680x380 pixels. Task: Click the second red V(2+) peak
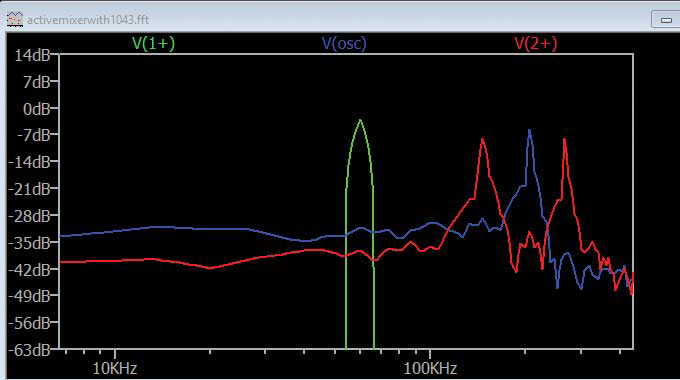(x=564, y=139)
